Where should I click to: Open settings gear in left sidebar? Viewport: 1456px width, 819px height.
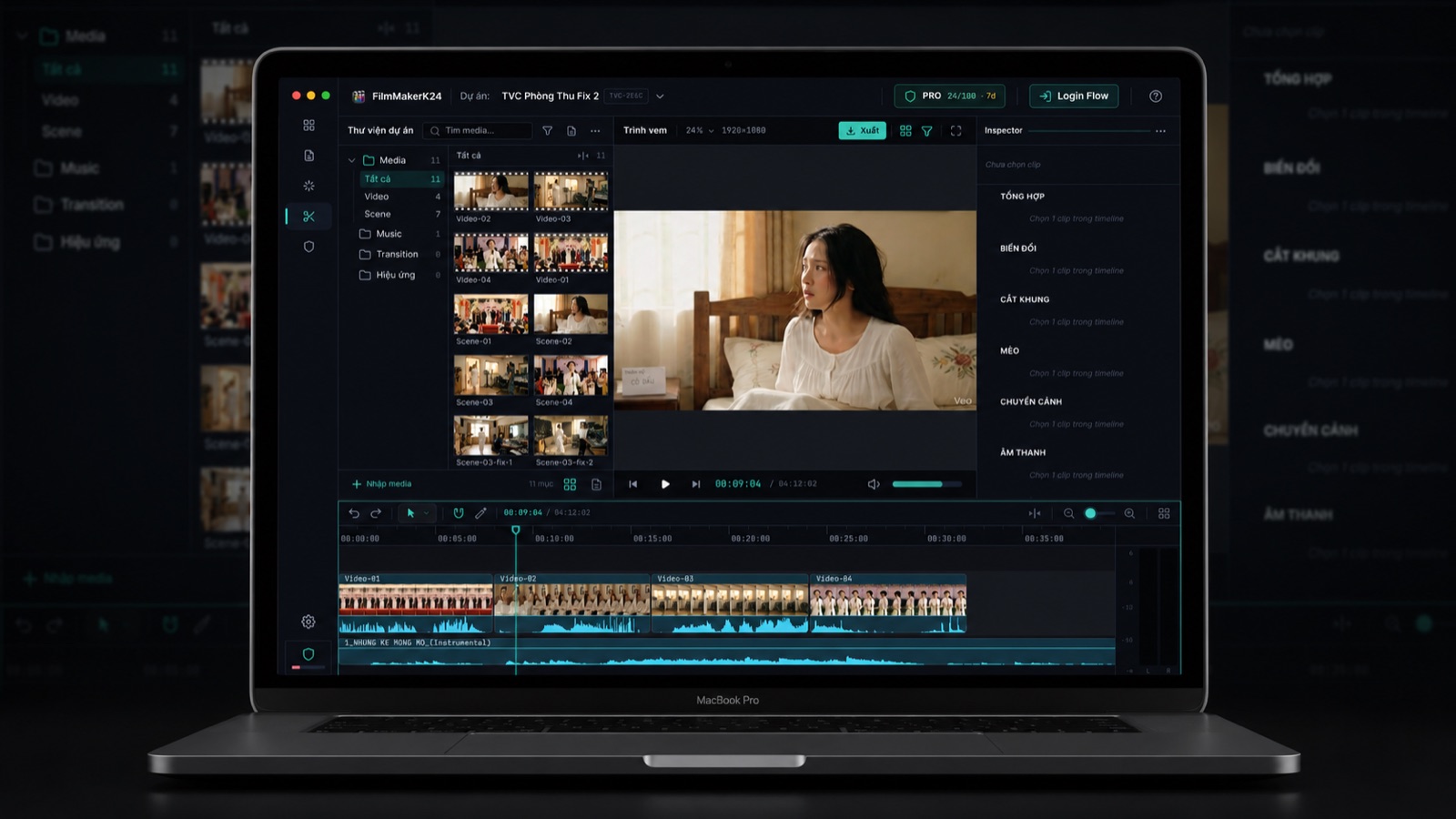click(x=308, y=622)
